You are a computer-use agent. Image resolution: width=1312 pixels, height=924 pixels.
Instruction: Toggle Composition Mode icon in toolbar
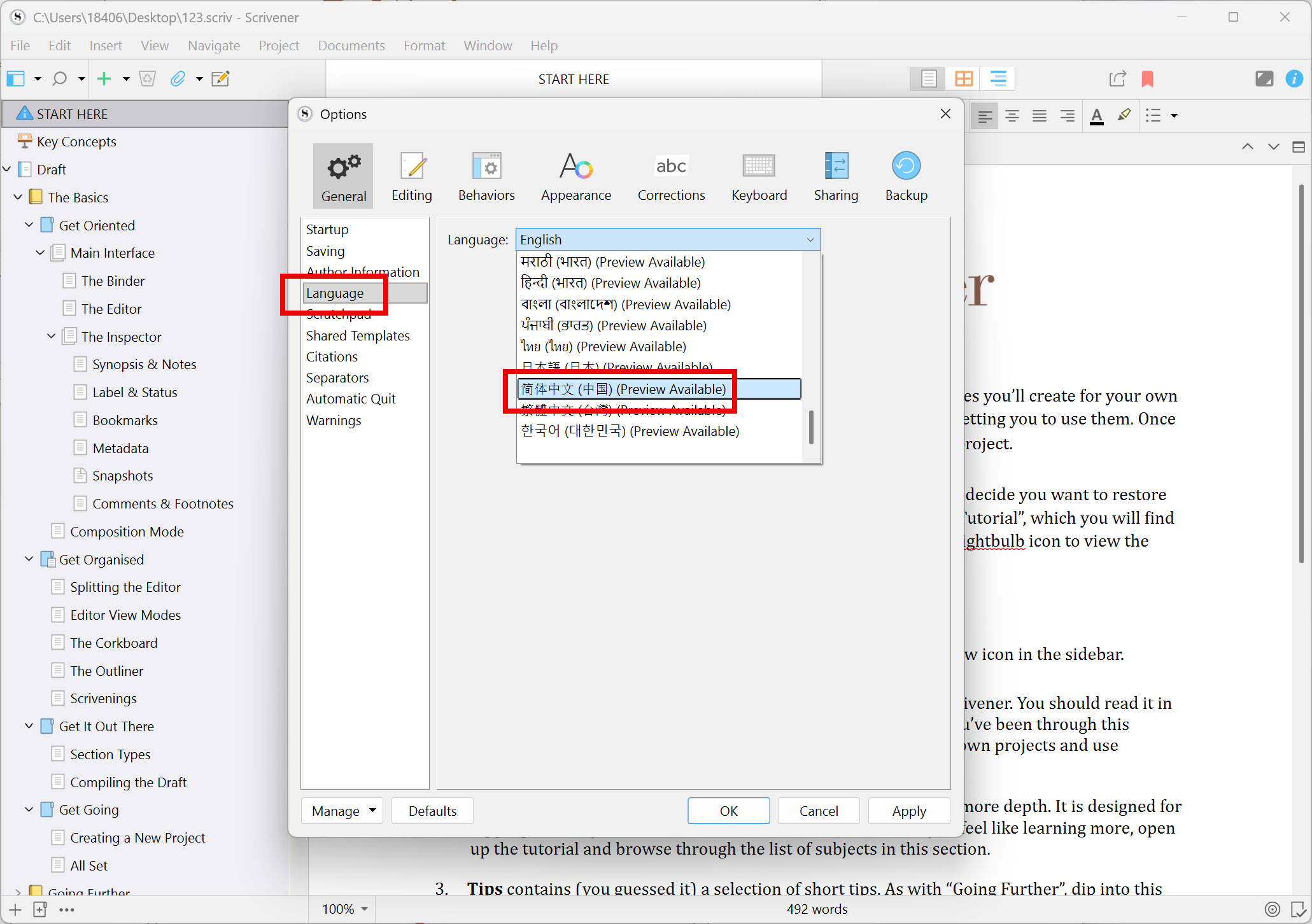pyautogui.click(x=1264, y=79)
